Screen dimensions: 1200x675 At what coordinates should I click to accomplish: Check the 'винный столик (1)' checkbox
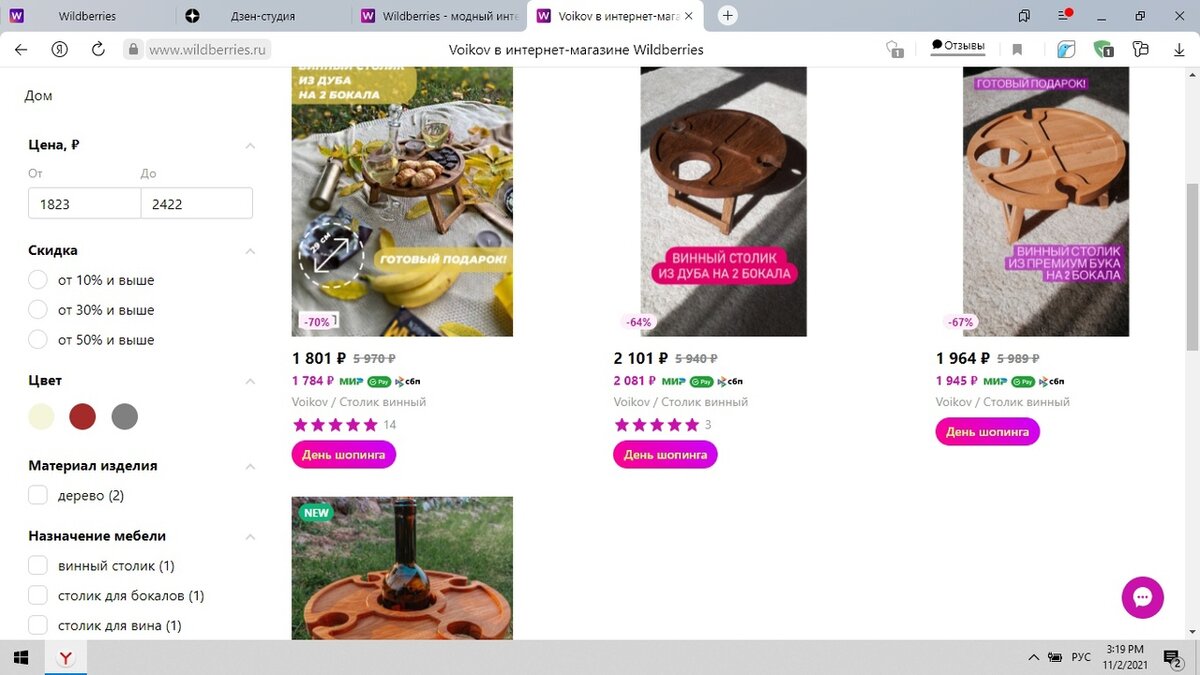38,565
